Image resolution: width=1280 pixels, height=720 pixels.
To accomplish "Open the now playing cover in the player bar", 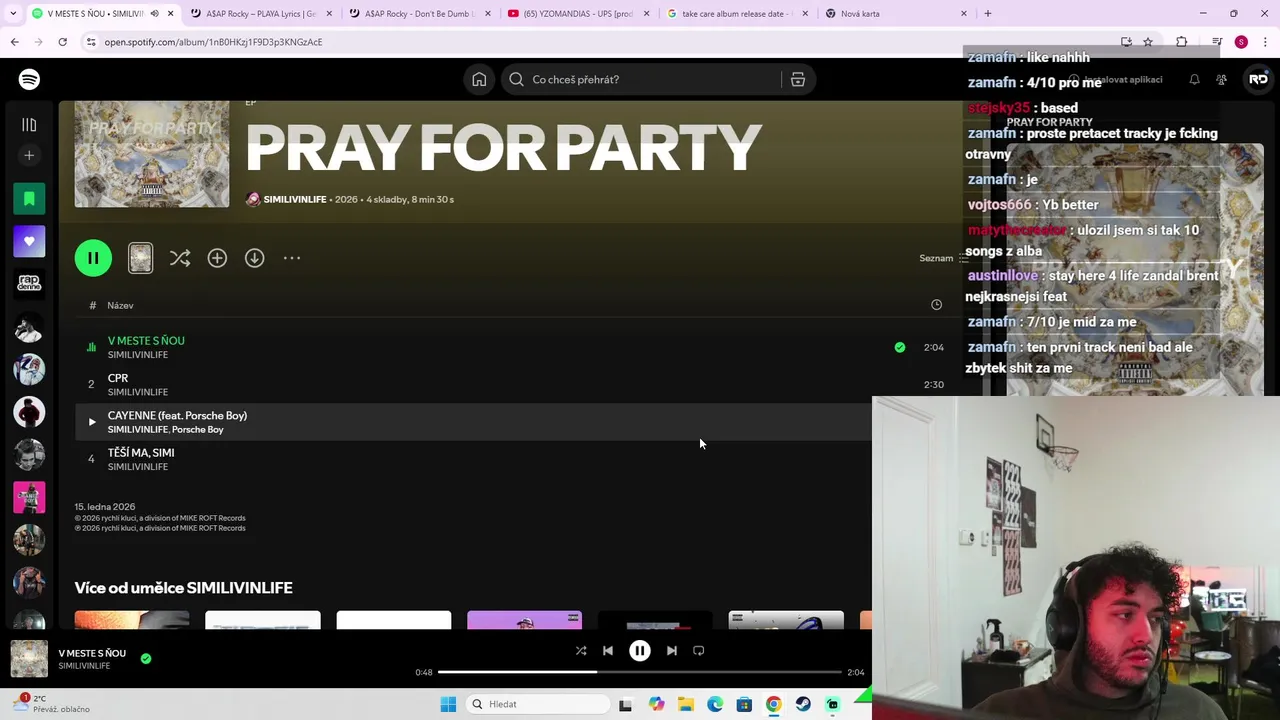I will 29,659.
